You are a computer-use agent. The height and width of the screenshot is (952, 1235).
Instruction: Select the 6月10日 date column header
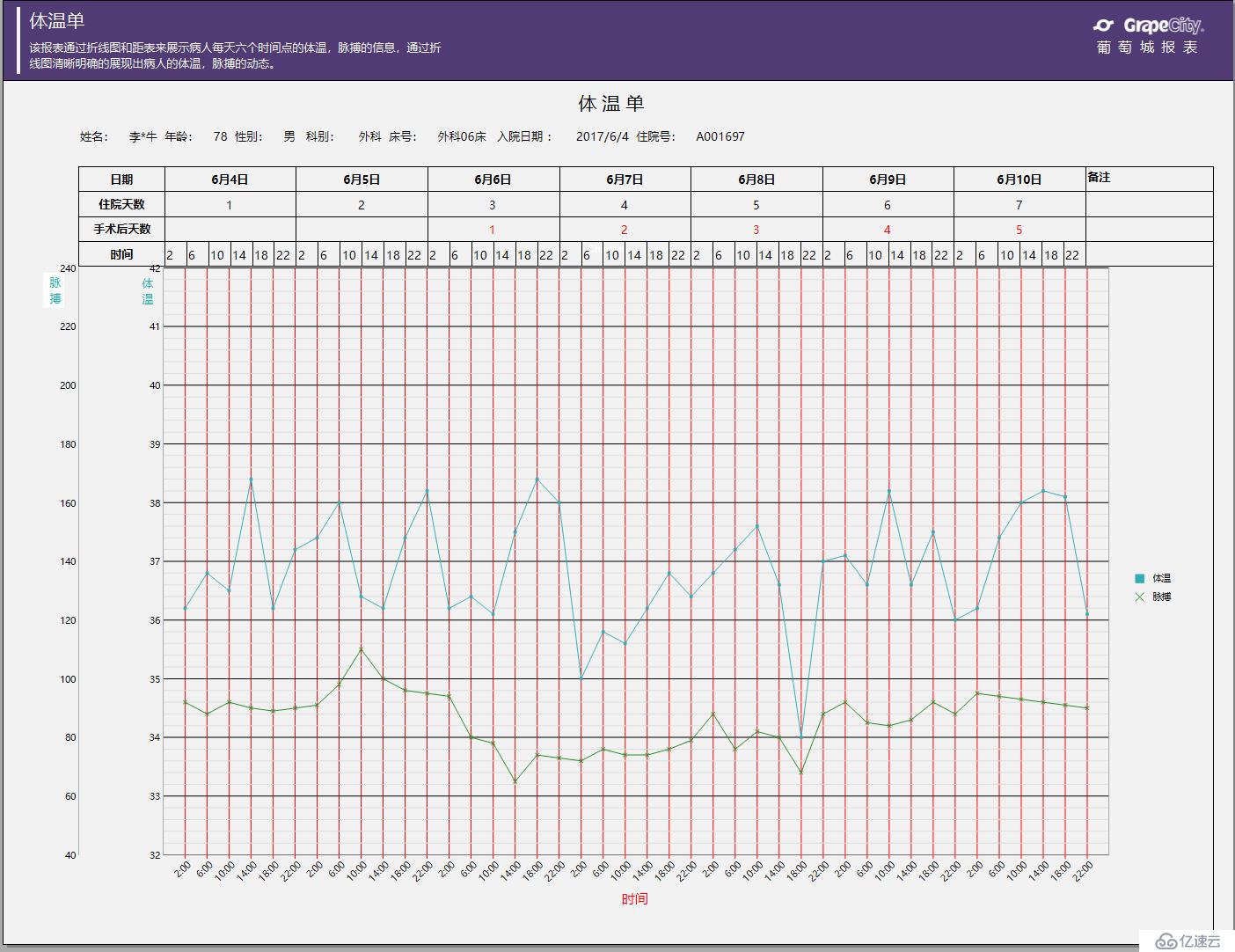(1019, 179)
